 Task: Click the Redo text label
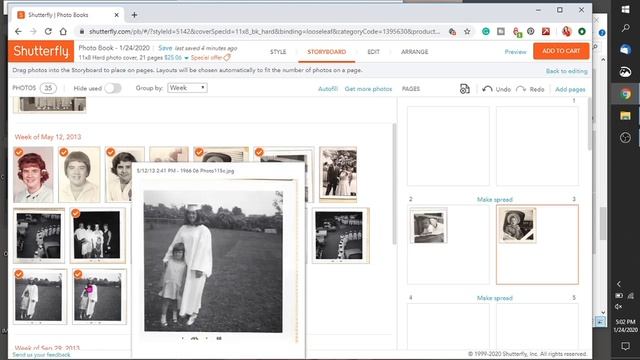537,89
